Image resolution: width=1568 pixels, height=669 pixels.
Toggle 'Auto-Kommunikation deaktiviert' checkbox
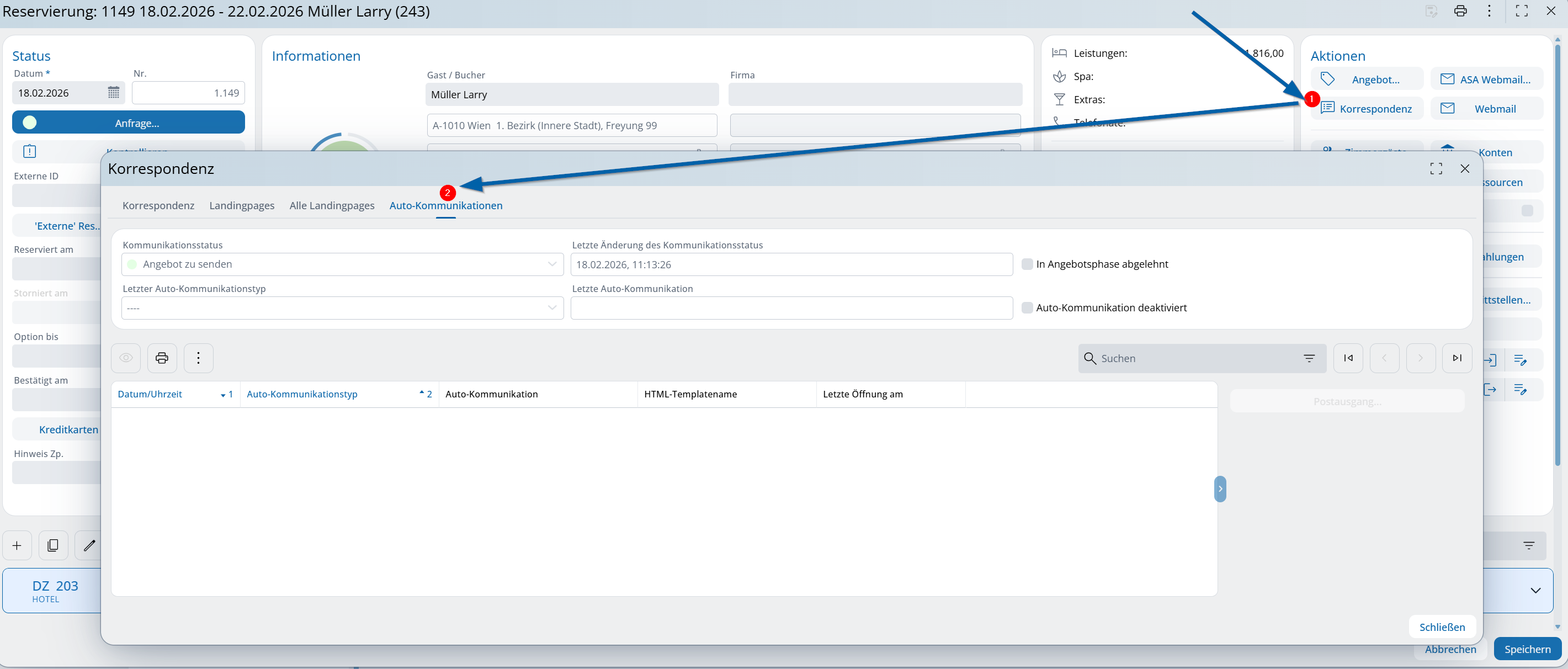(x=1027, y=308)
